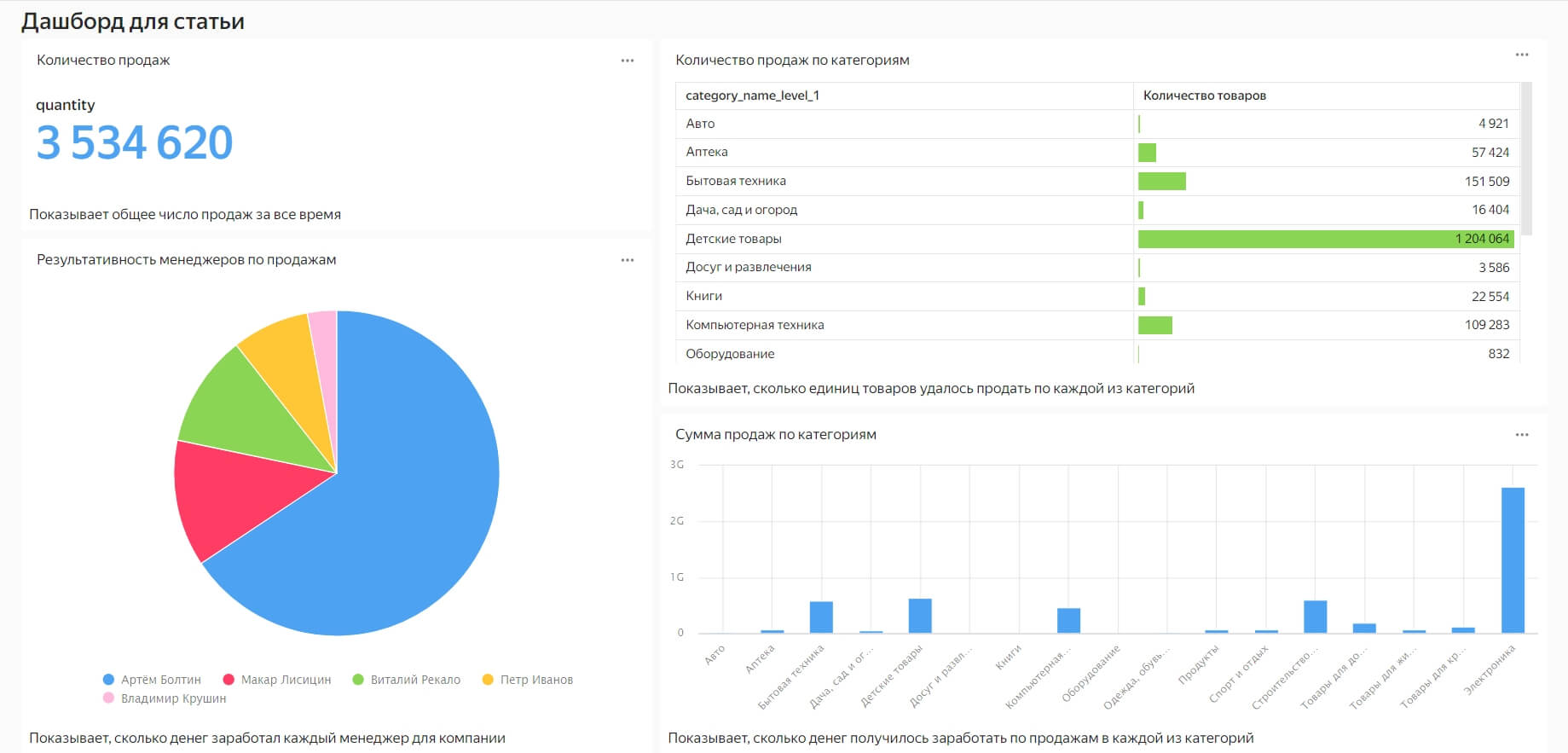Viewport: 1568px width, 753px height.
Task: Click the table's vertical scrollbar
Action: pyautogui.click(x=1527, y=159)
